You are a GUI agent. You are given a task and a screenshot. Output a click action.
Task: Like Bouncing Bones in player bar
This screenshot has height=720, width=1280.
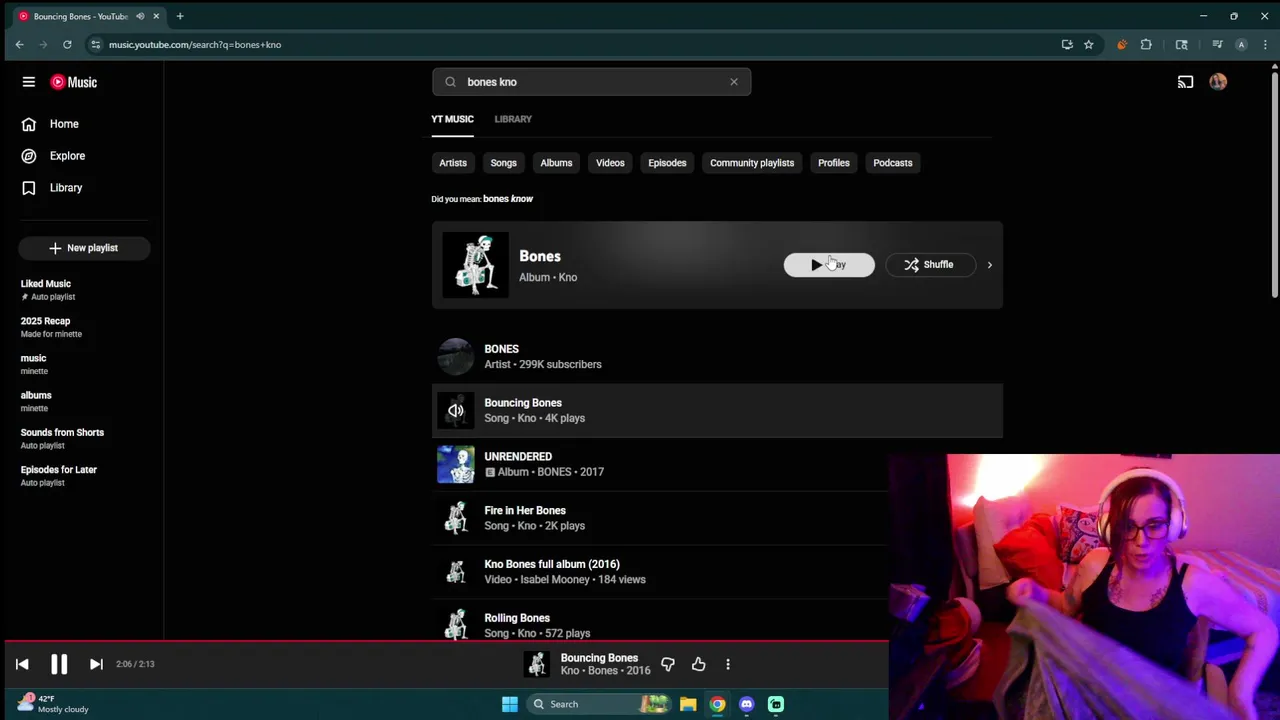click(698, 664)
